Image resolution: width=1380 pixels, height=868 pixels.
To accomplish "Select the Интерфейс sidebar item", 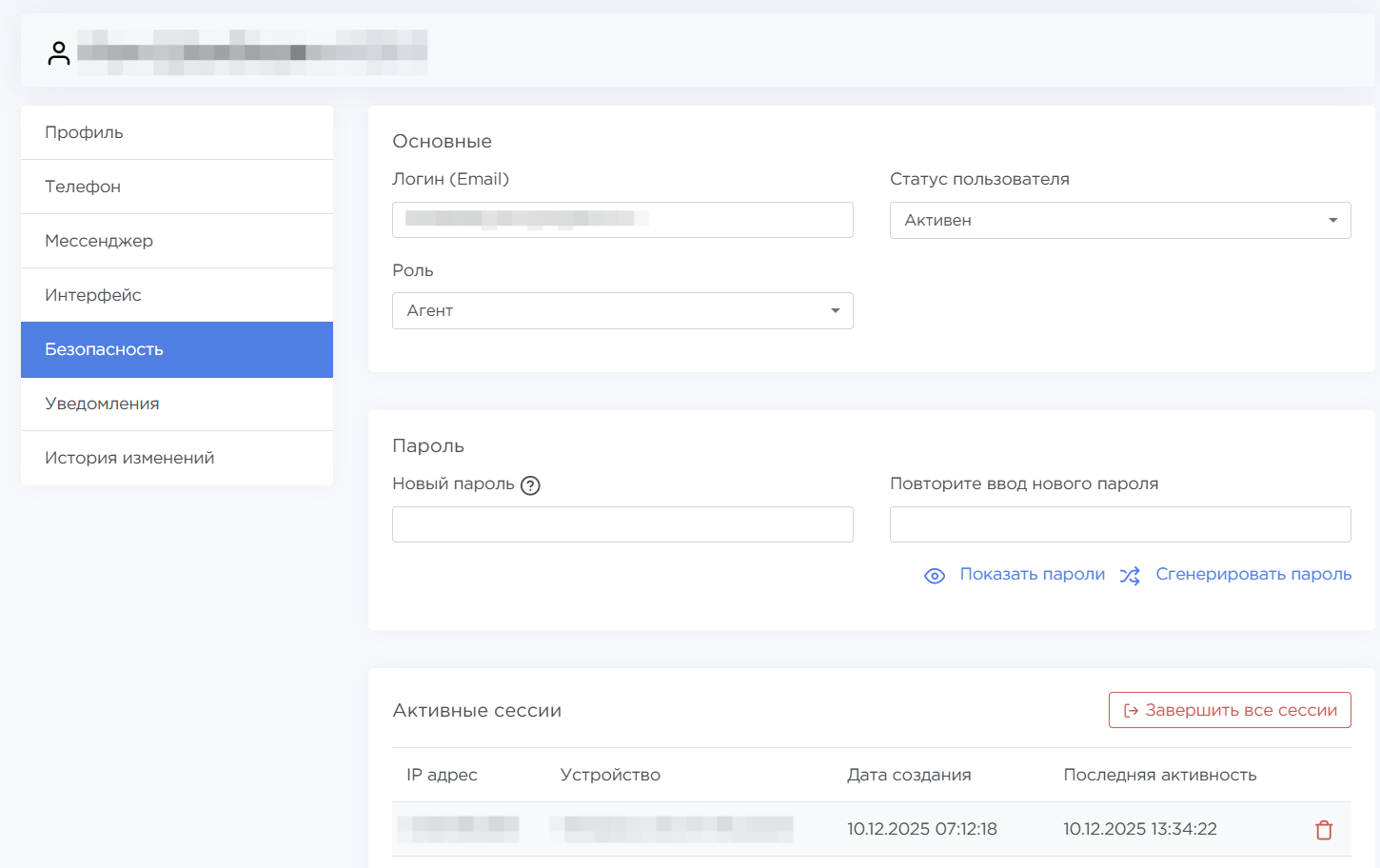I will click(x=177, y=295).
